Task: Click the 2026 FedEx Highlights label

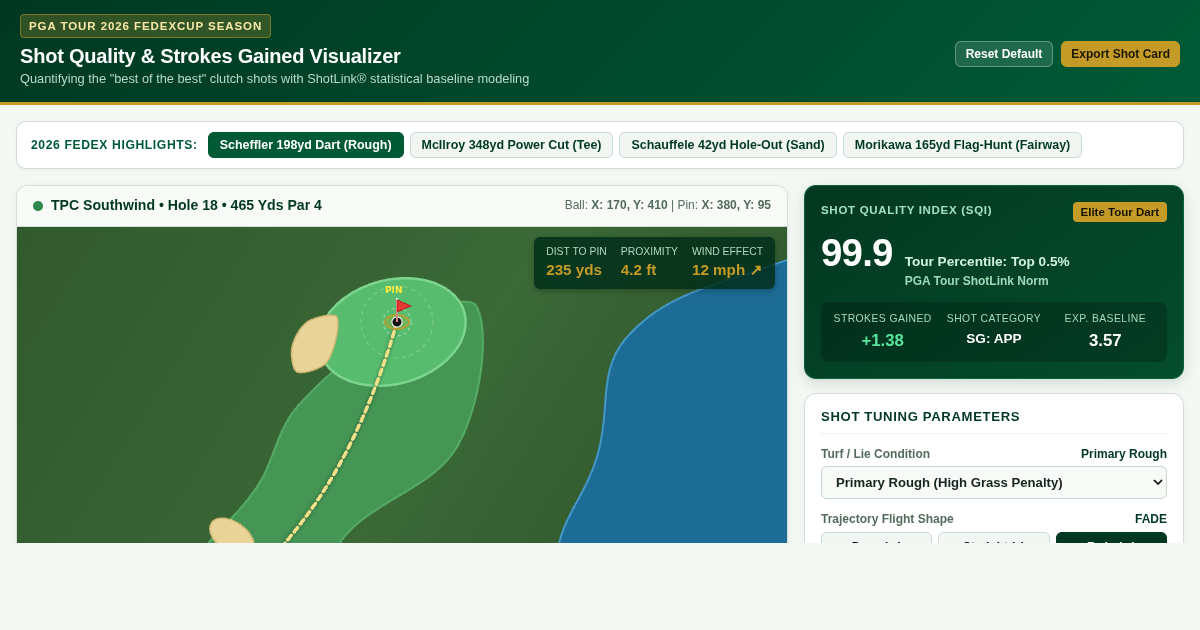Action: click(x=114, y=145)
